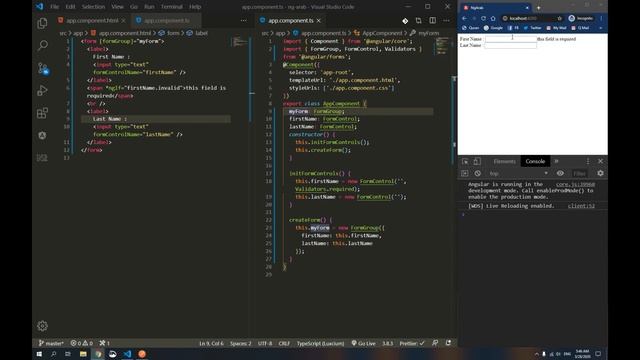This screenshot has width=640, height=360.
Task: Click the browser home icon
Action: point(493,18)
